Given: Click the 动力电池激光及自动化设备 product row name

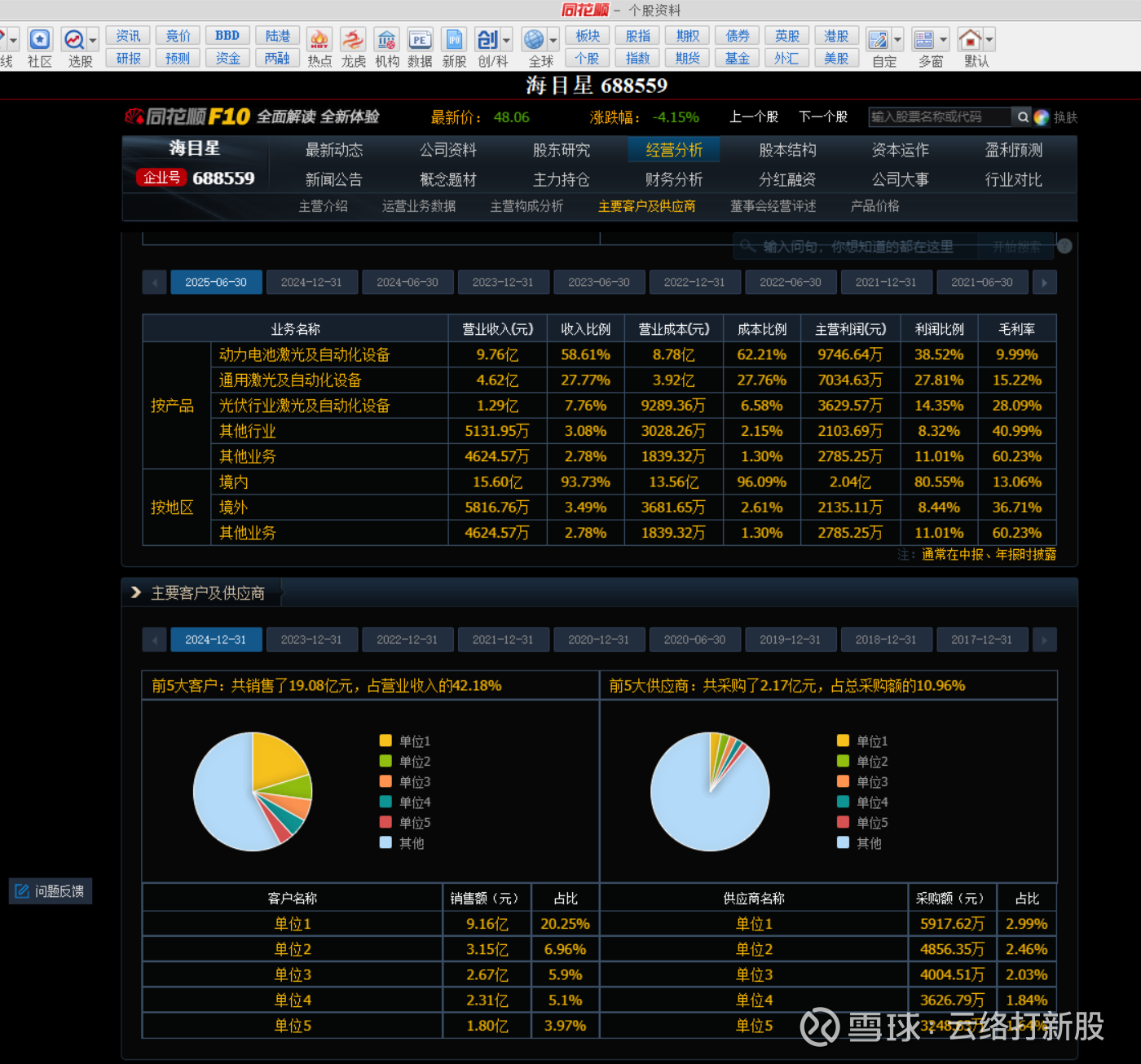Looking at the screenshot, I should 305,355.
